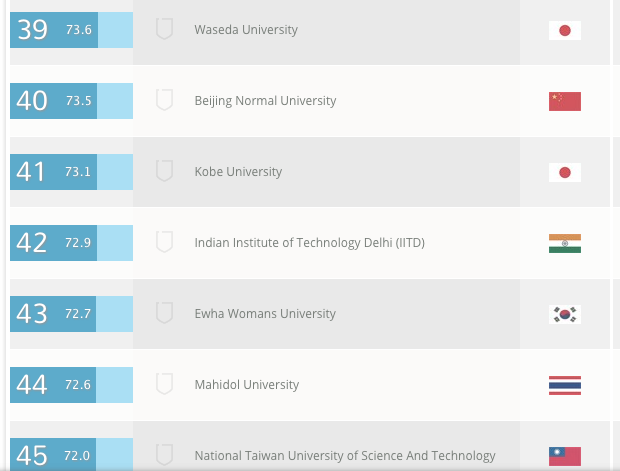
Task: Click rank 44 score bar showing 72.6
Action: (71, 385)
